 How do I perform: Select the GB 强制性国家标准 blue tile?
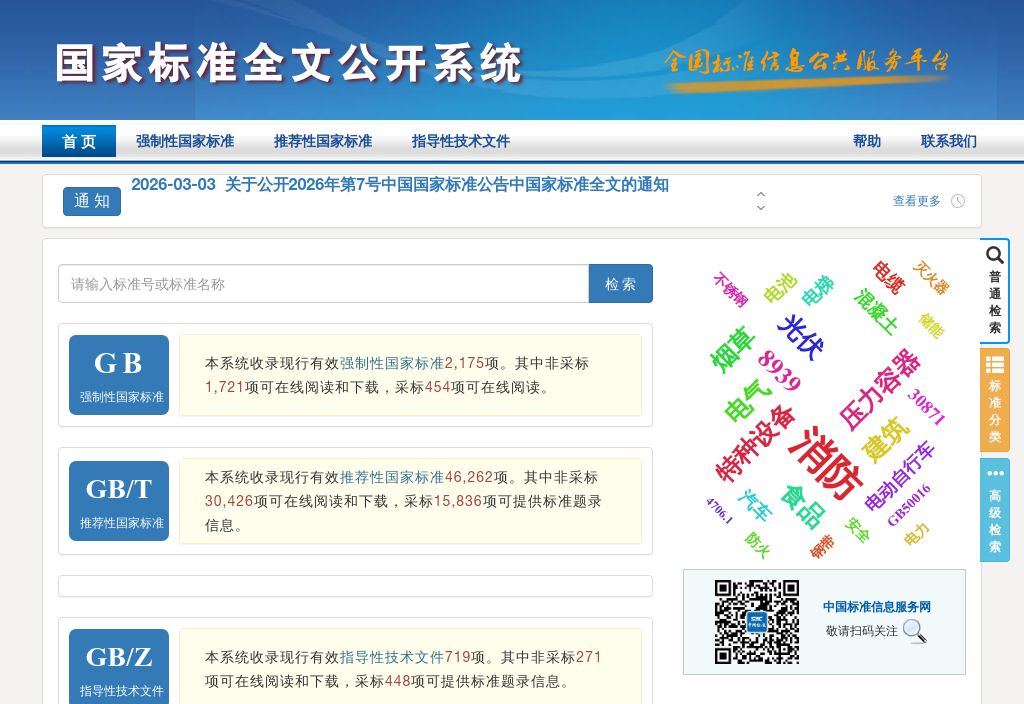(x=118, y=375)
